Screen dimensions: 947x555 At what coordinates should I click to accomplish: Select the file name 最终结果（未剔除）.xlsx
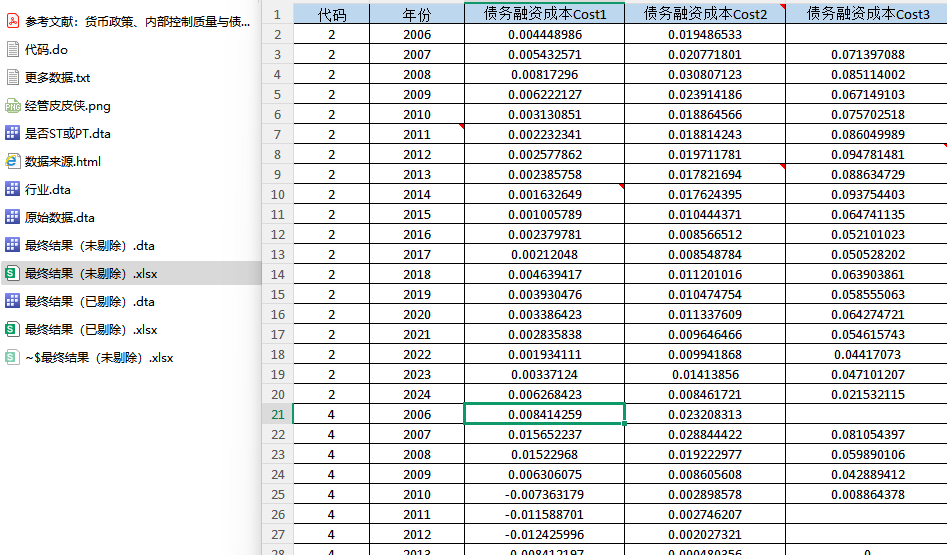[x=91, y=274]
